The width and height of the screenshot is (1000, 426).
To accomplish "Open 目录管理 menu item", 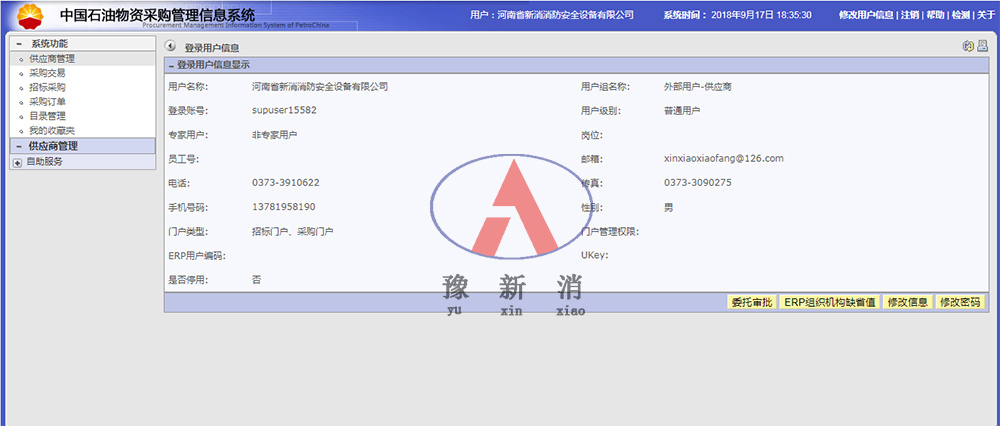I will 47,116.
